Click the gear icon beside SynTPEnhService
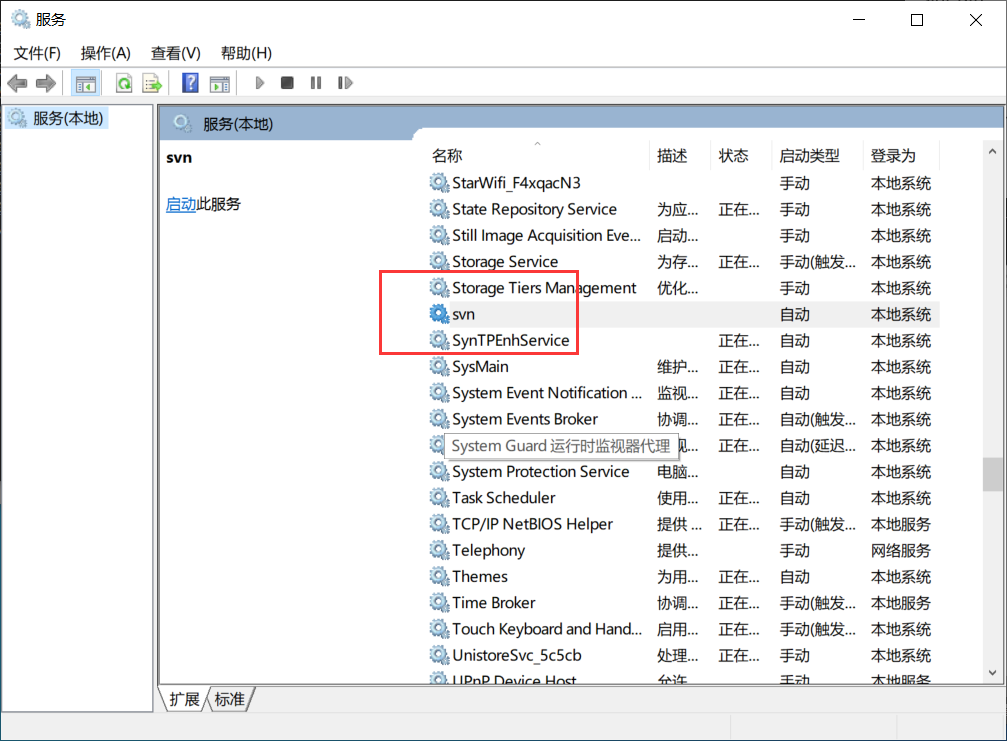1007x741 pixels. pyautogui.click(x=439, y=340)
